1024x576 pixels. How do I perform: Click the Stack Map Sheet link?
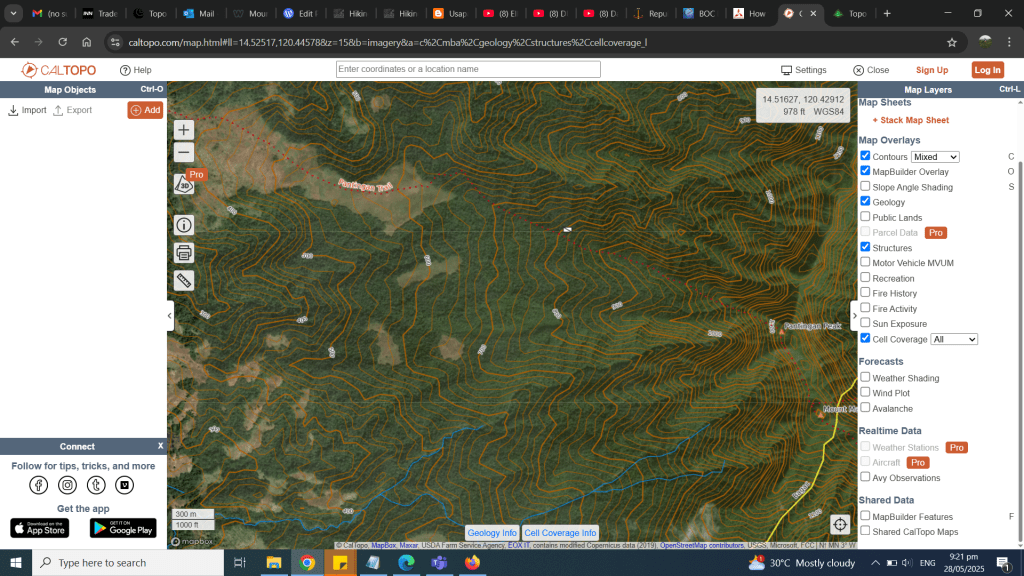[x=914, y=120]
